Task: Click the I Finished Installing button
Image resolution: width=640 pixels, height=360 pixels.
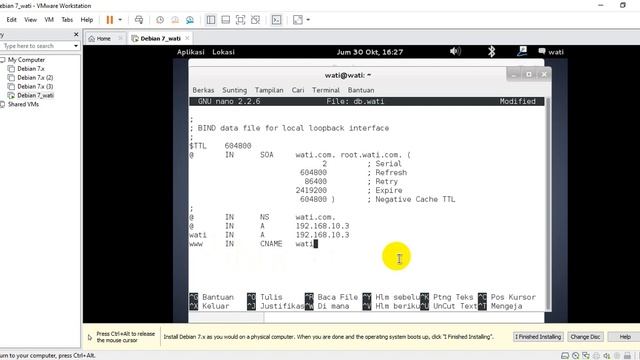Action: click(538, 337)
